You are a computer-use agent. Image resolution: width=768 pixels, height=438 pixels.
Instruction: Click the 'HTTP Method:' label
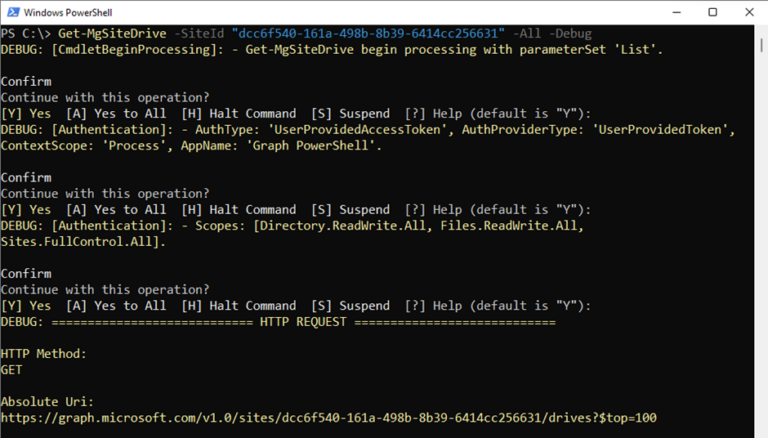pyautogui.click(x=43, y=353)
